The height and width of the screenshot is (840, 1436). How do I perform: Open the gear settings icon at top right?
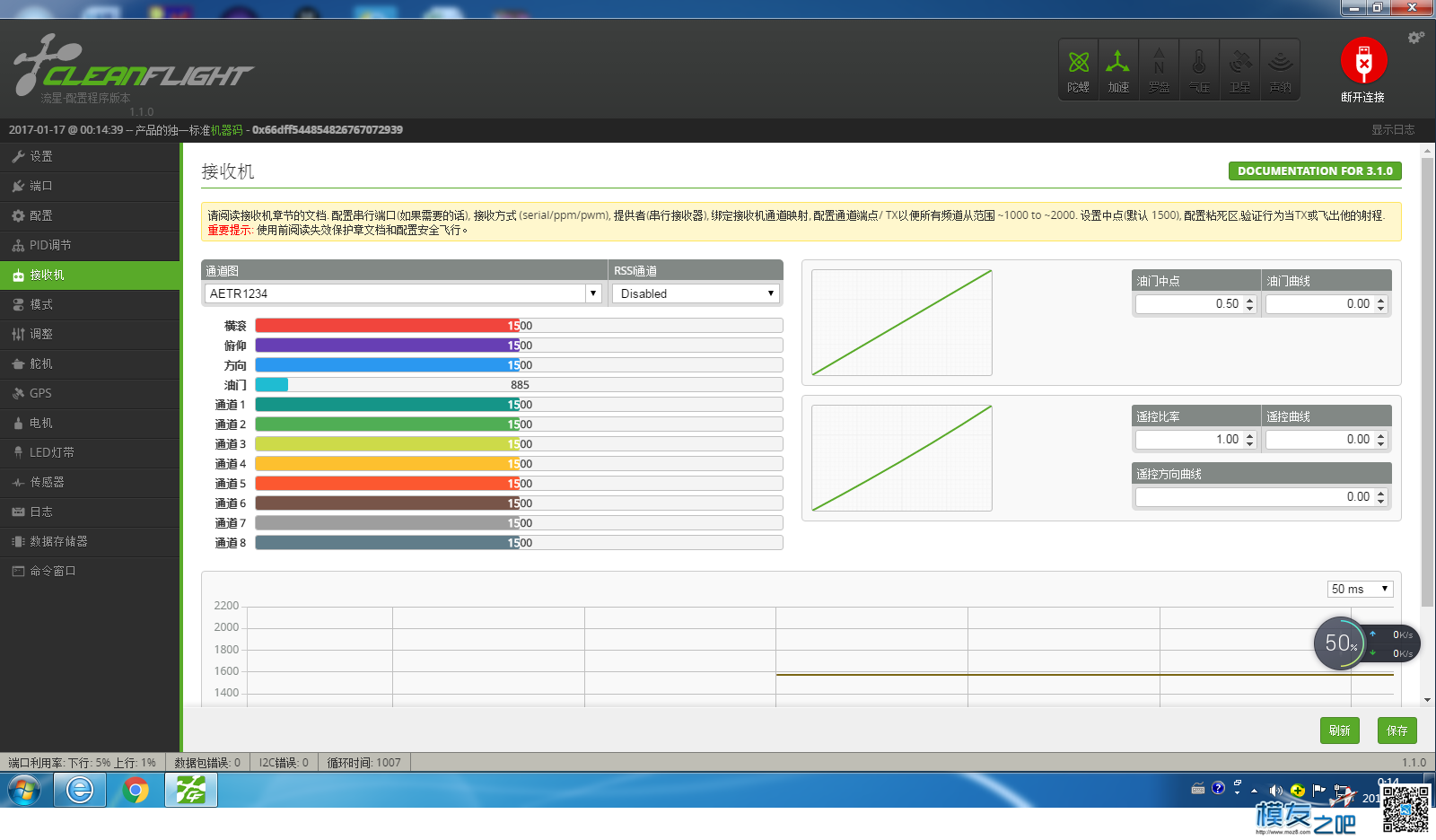click(1415, 38)
